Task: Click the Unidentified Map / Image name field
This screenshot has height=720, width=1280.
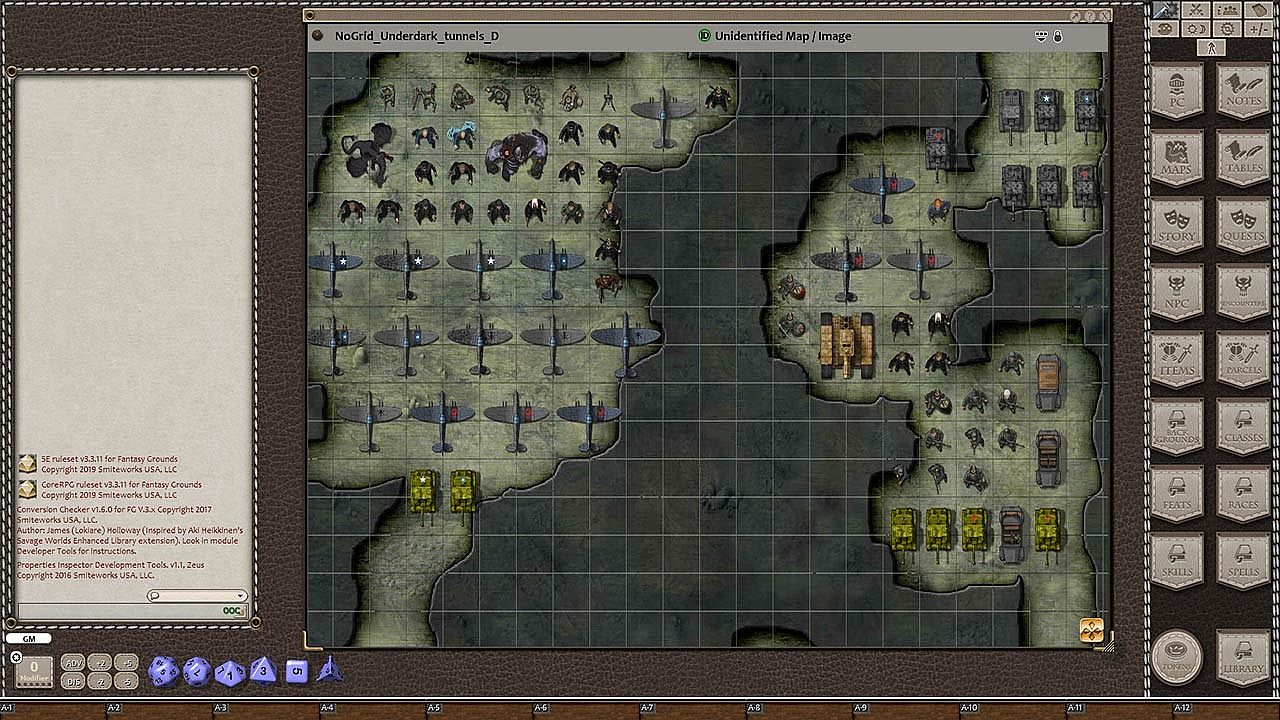Action: click(x=783, y=36)
